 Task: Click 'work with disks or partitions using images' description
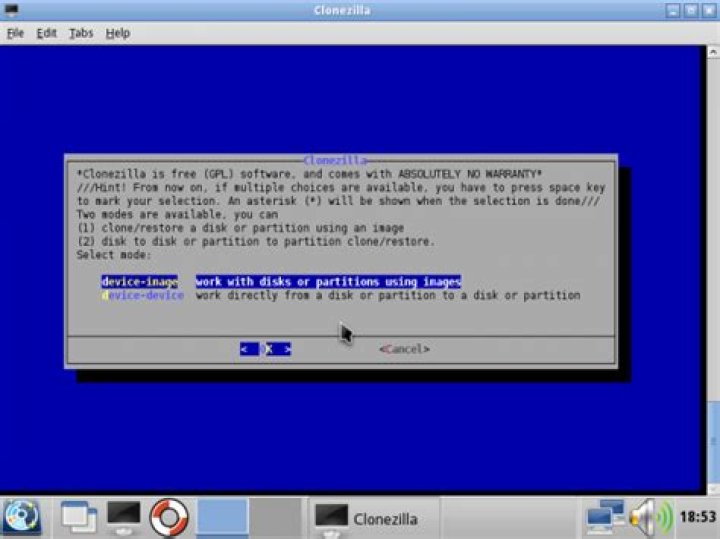[328, 281]
